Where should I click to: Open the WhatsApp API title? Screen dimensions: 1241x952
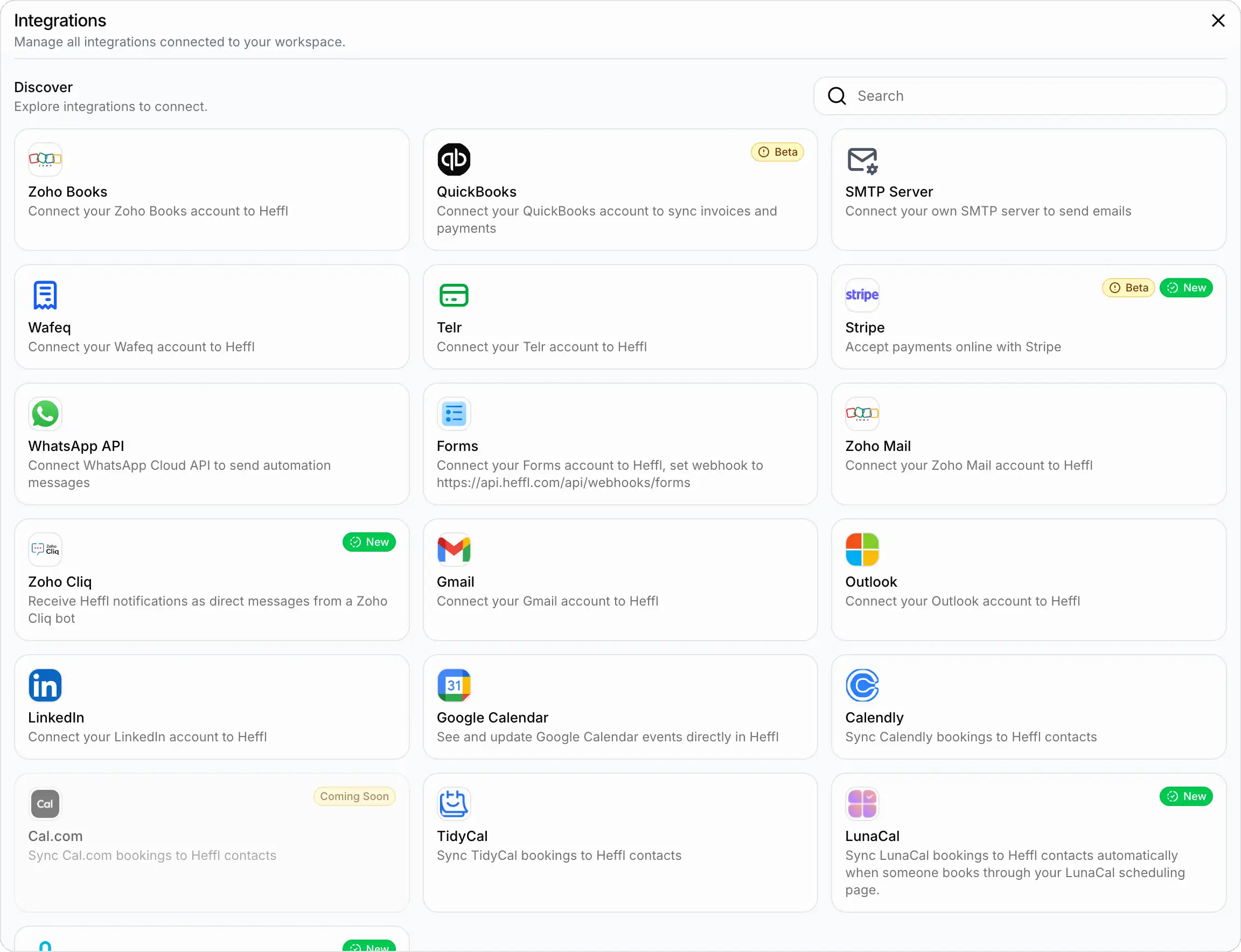click(x=76, y=447)
